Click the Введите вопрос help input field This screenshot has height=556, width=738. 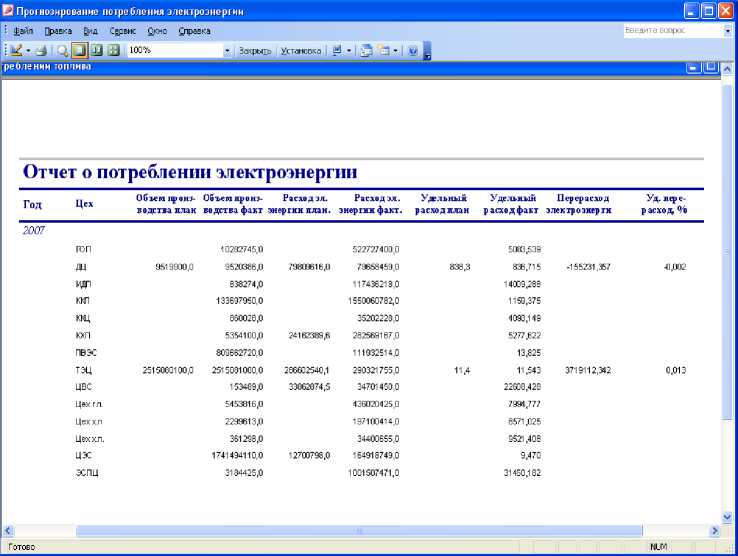pos(670,31)
